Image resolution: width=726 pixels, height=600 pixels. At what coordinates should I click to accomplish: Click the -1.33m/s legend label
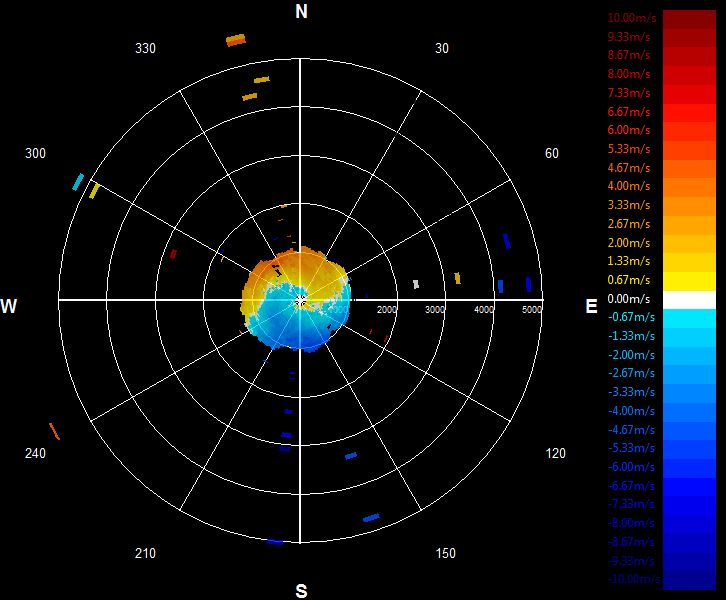[631, 336]
